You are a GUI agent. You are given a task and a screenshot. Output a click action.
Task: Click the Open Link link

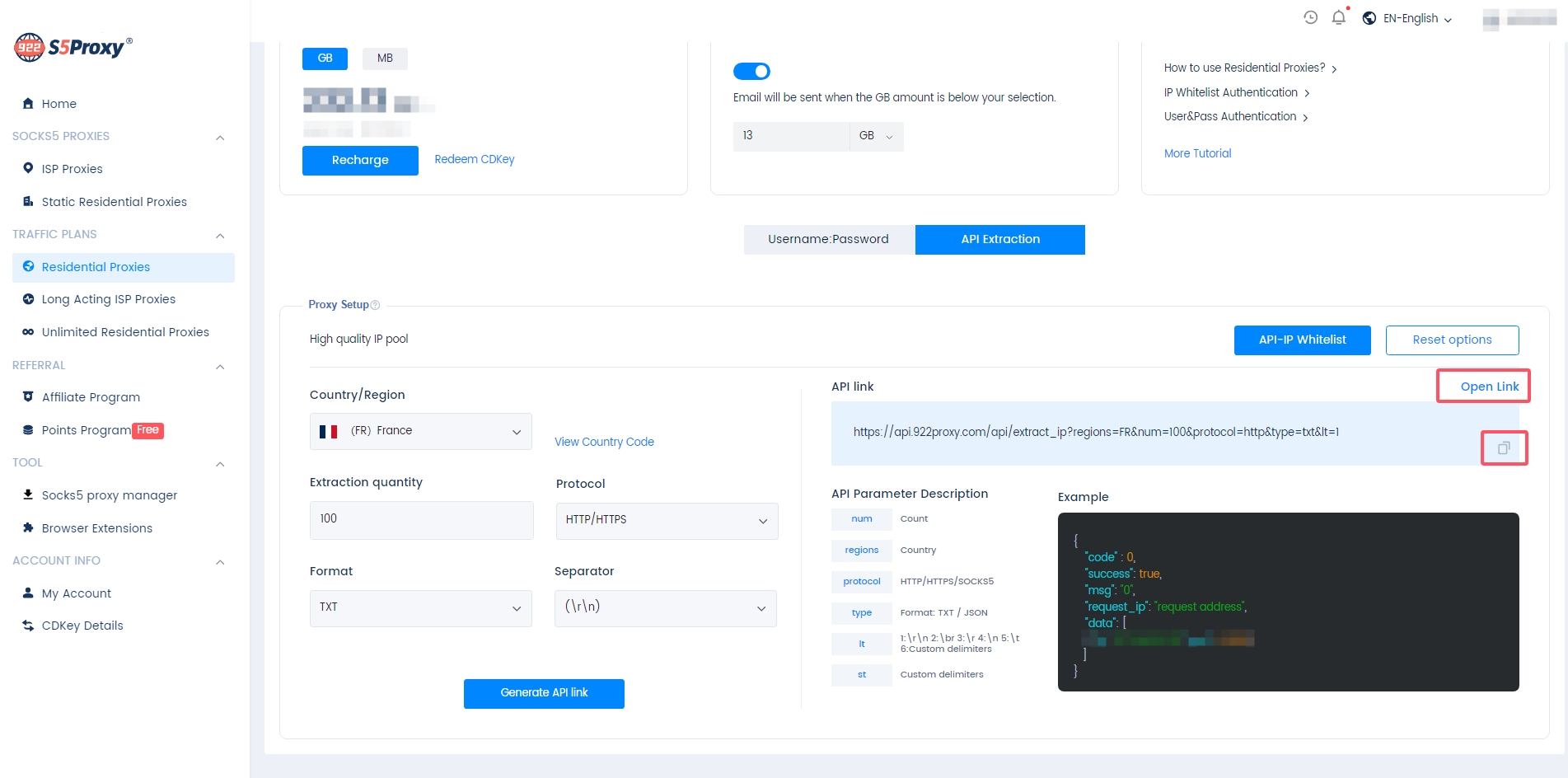click(x=1489, y=387)
